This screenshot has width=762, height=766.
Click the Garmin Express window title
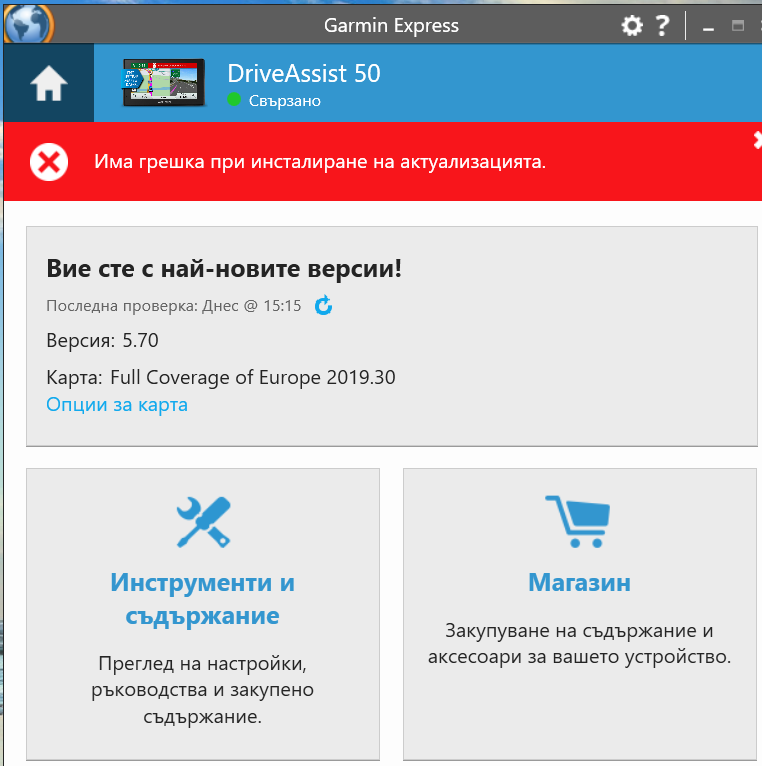tap(391, 25)
